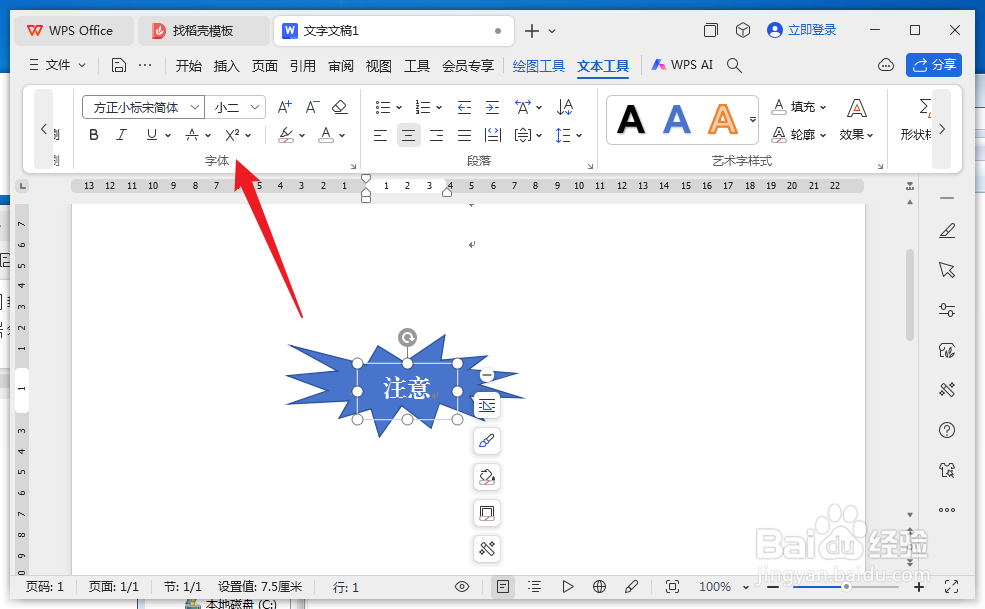Switch to 开始 tab
This screenshot has width=985, height=609.
coord(188,66)
